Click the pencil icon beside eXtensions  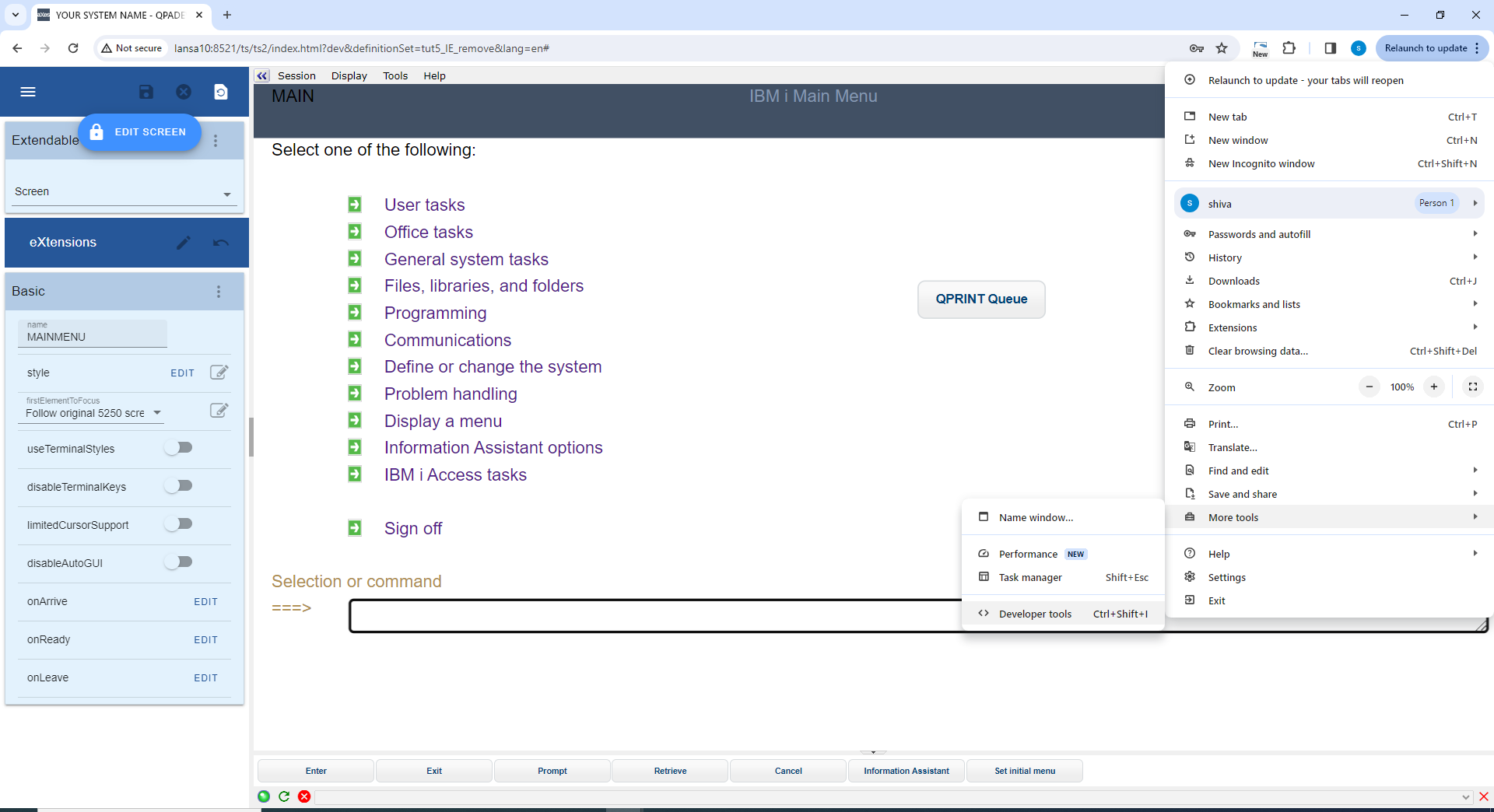pos(184,243)
